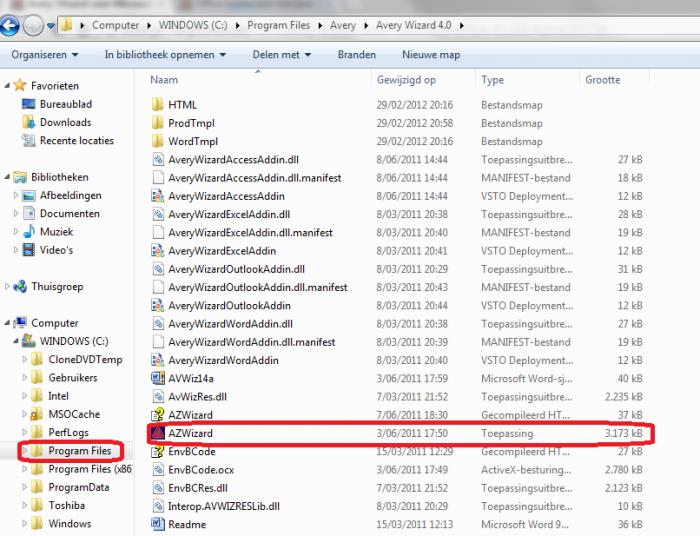The image size is (700, 536).
Task: Select the ProgramData tree folder
Action: (x=79, y=487)
